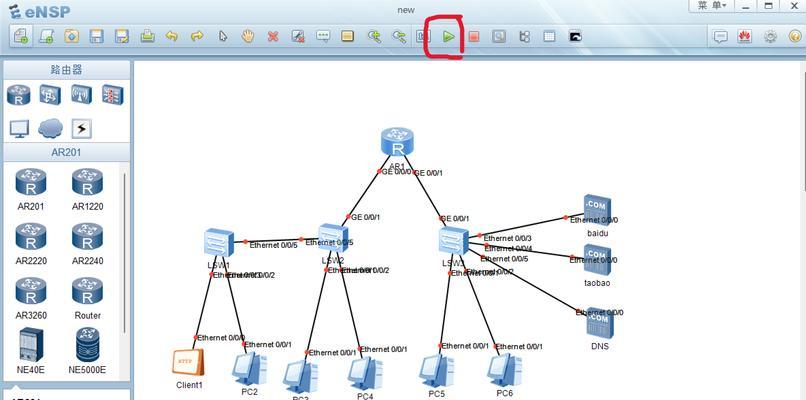Click the AR201 section header label
Screen dimensions: 806x400
click(x=66, y=152)
